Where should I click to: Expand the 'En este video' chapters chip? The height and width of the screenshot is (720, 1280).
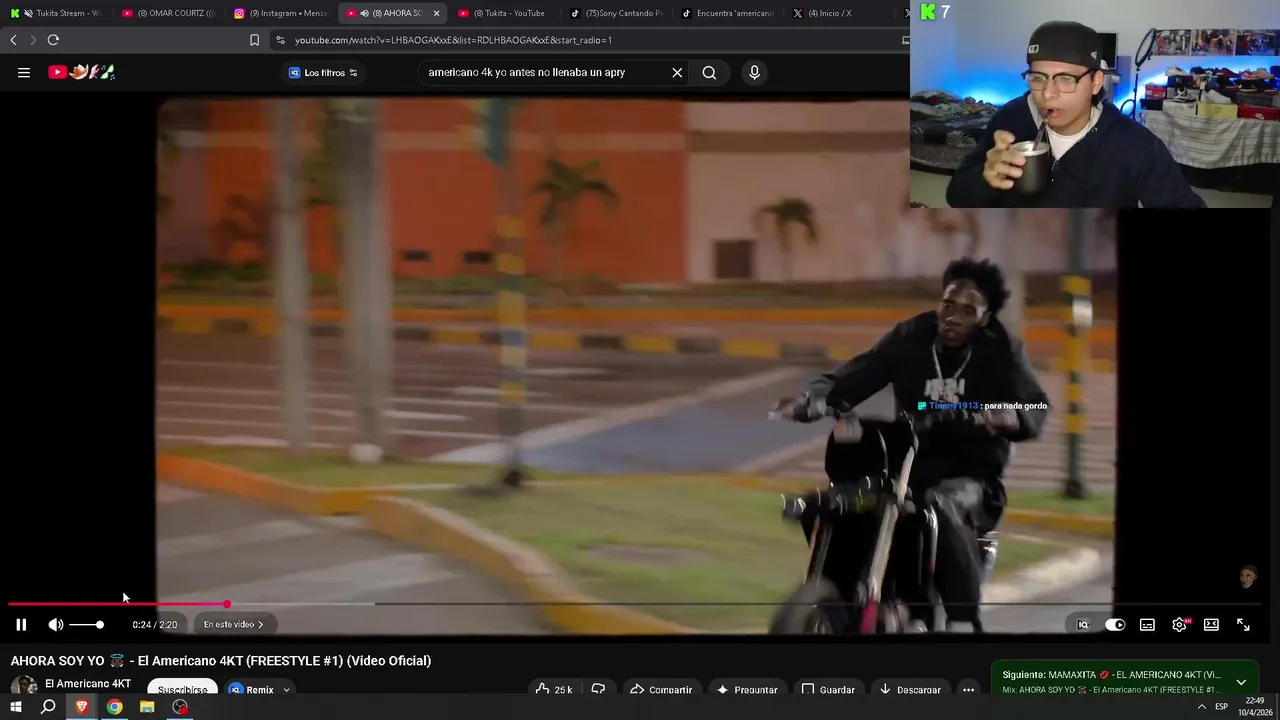click(x=233, y=624)
